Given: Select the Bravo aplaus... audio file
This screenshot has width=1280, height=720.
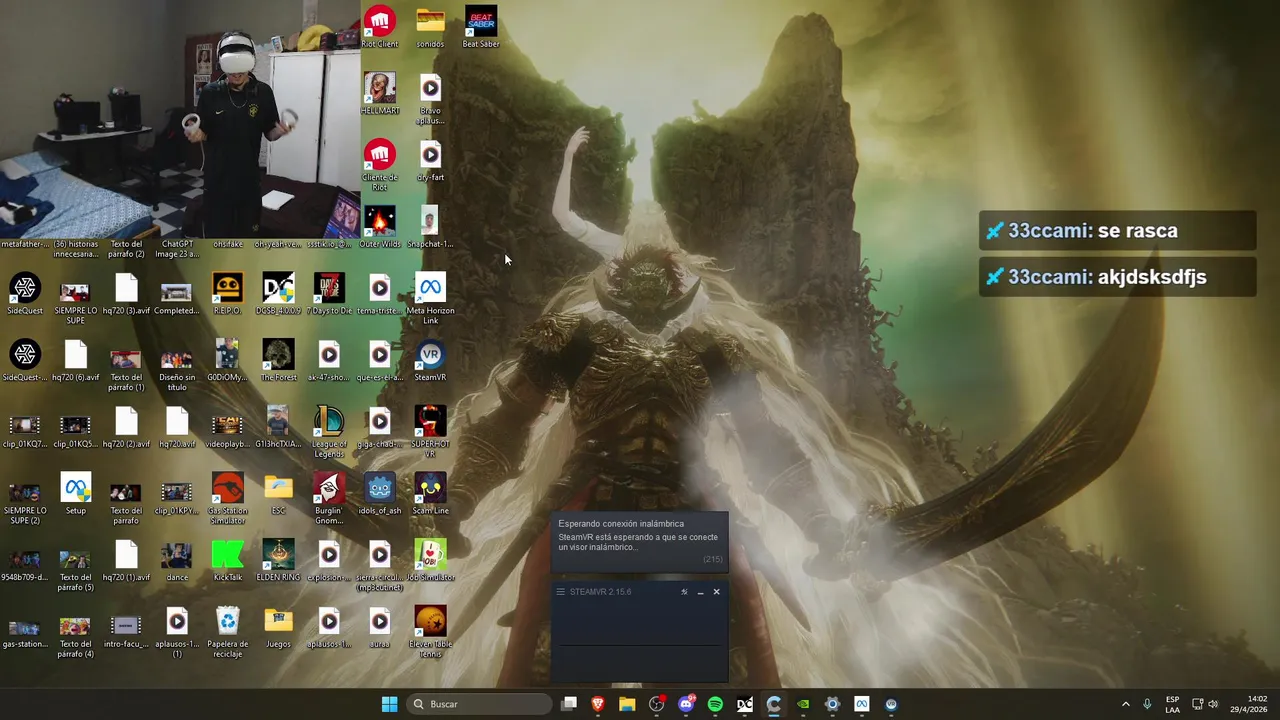Looking at the screenshot, I should 430,98.
